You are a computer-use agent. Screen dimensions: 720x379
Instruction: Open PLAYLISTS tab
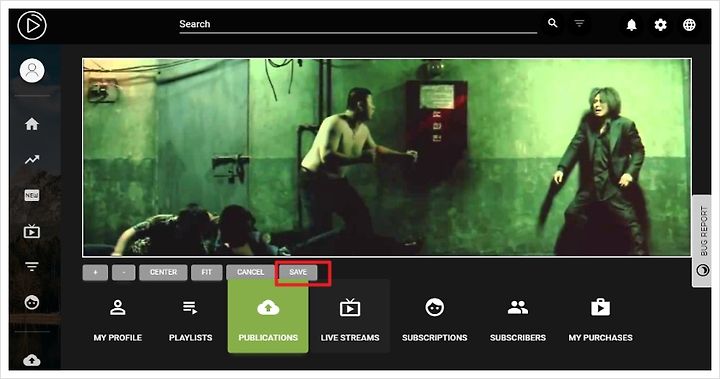(x=190, y=320)
